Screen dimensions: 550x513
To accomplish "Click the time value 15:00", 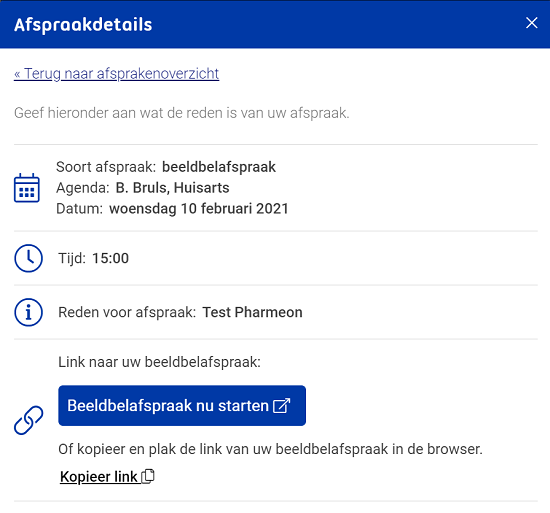I will point(110,258).
